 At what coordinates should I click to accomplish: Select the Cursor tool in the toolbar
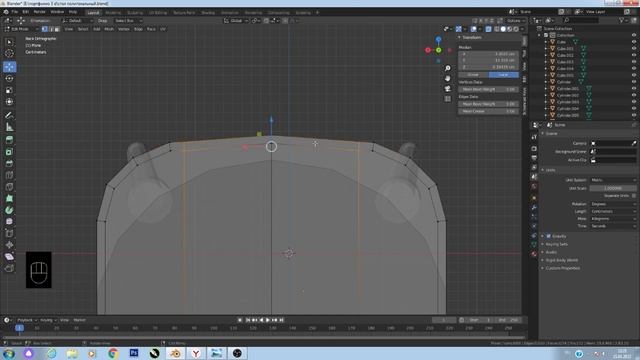point(9,53)
